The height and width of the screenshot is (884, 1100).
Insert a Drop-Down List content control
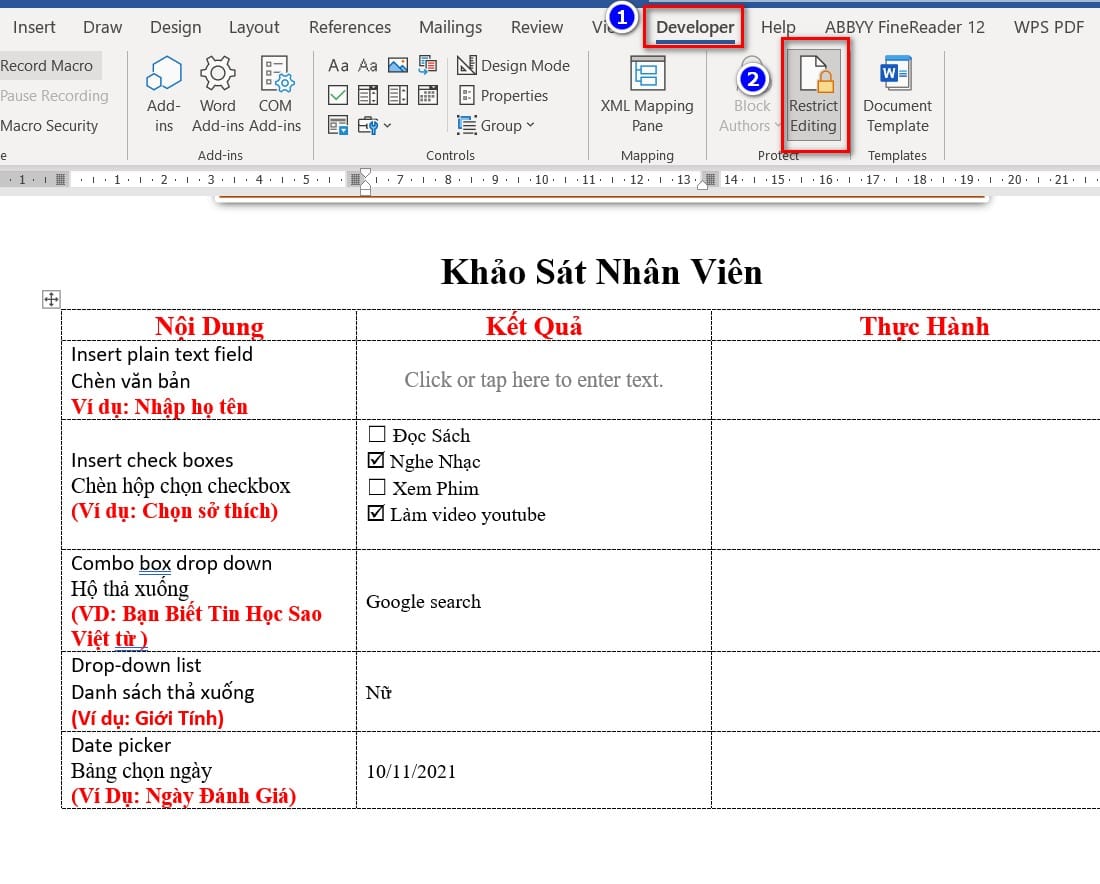click(x=398, y=95)
